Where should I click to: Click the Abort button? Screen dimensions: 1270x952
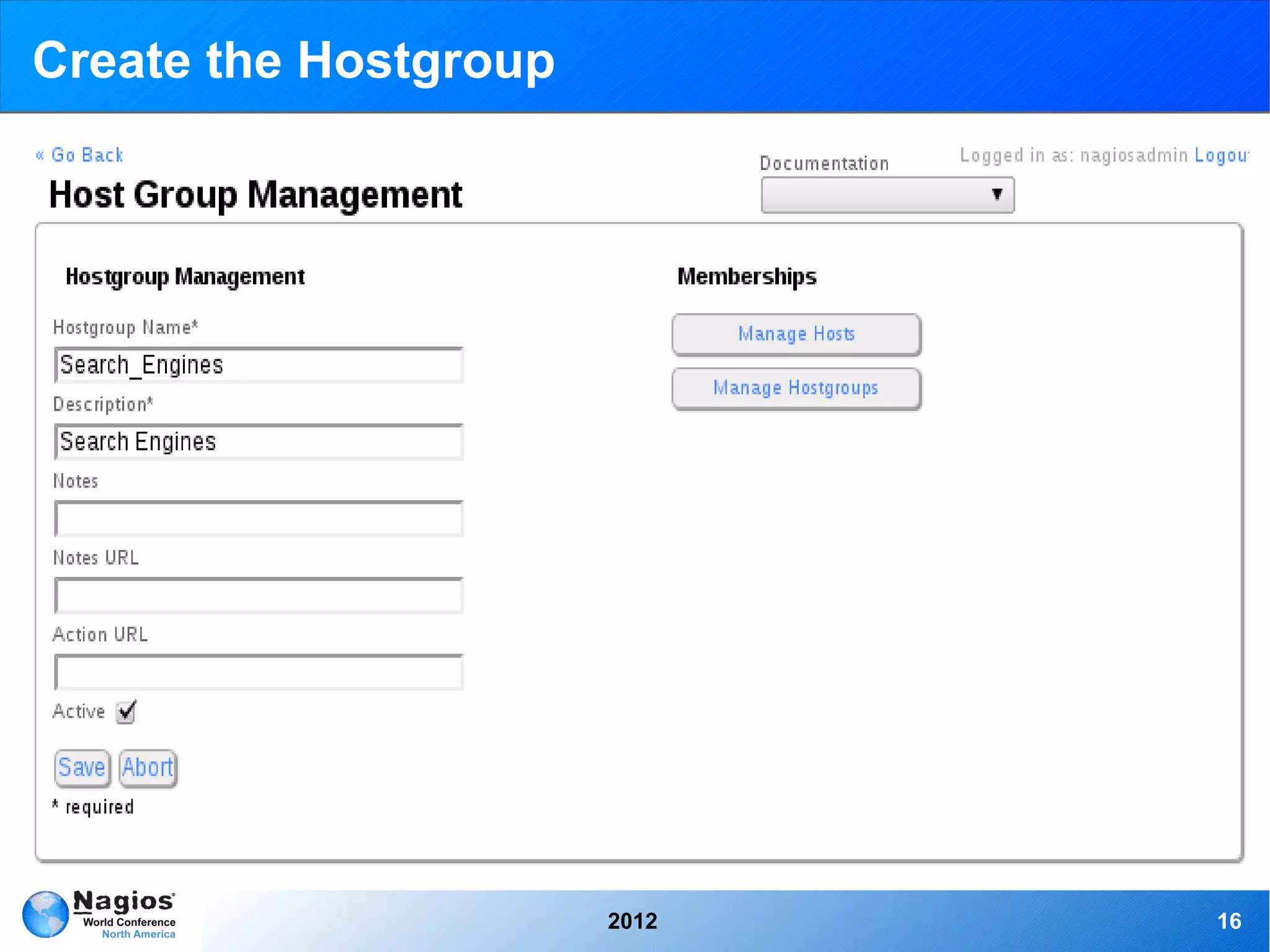(148, 768)
